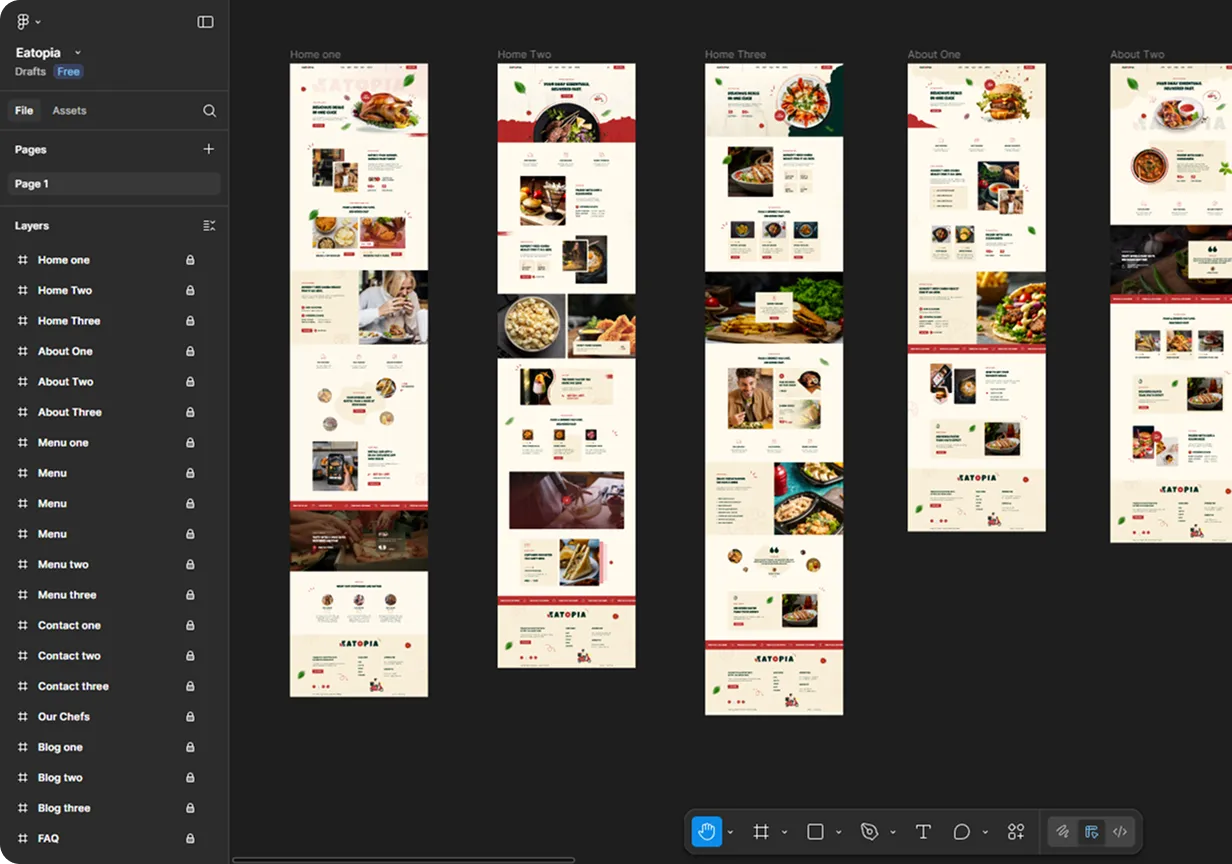Toggle lock on Contact two layer
Screen dimensions: 1232x864
[190, 656]
